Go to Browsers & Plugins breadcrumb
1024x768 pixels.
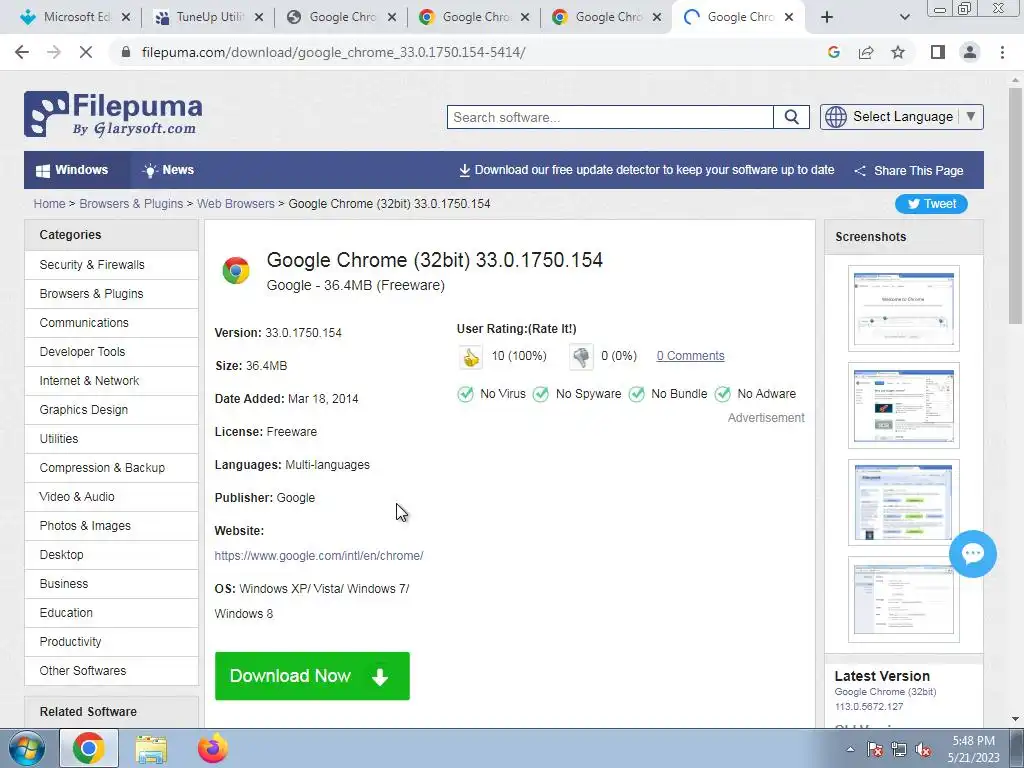click(131, 204)
